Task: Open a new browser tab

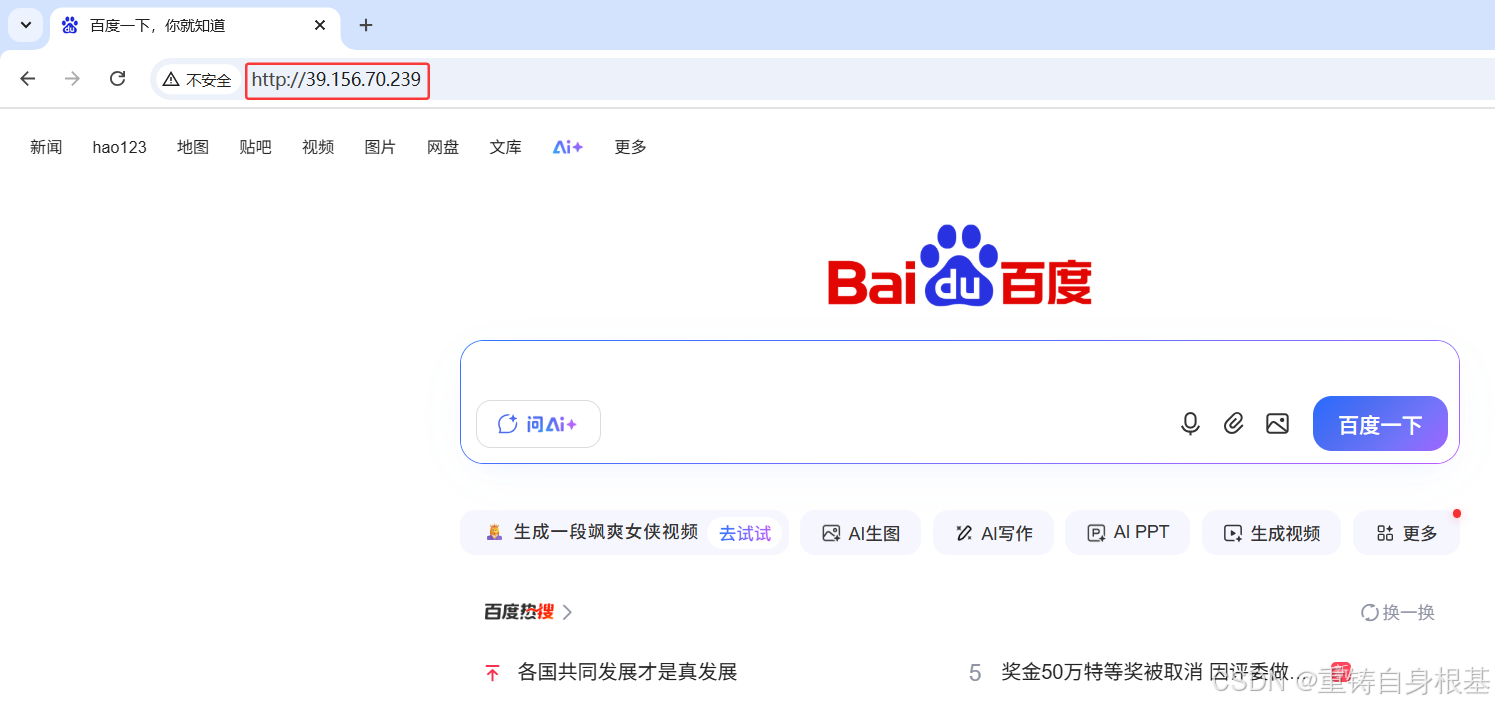Action: 366,25
